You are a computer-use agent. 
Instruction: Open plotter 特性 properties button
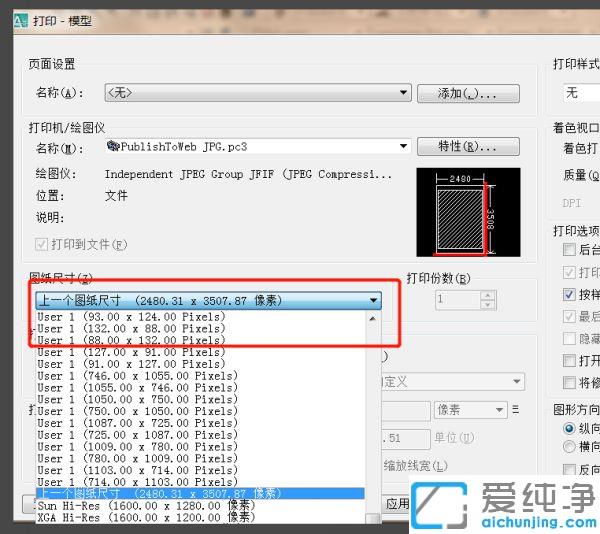coord(479,147)
